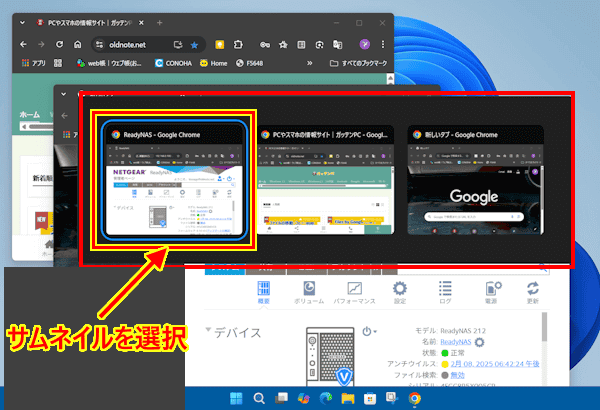The height and width of the screenshot is (410, 600).
Task: Click the ReadyNAS device image
Action: [331, 356]
